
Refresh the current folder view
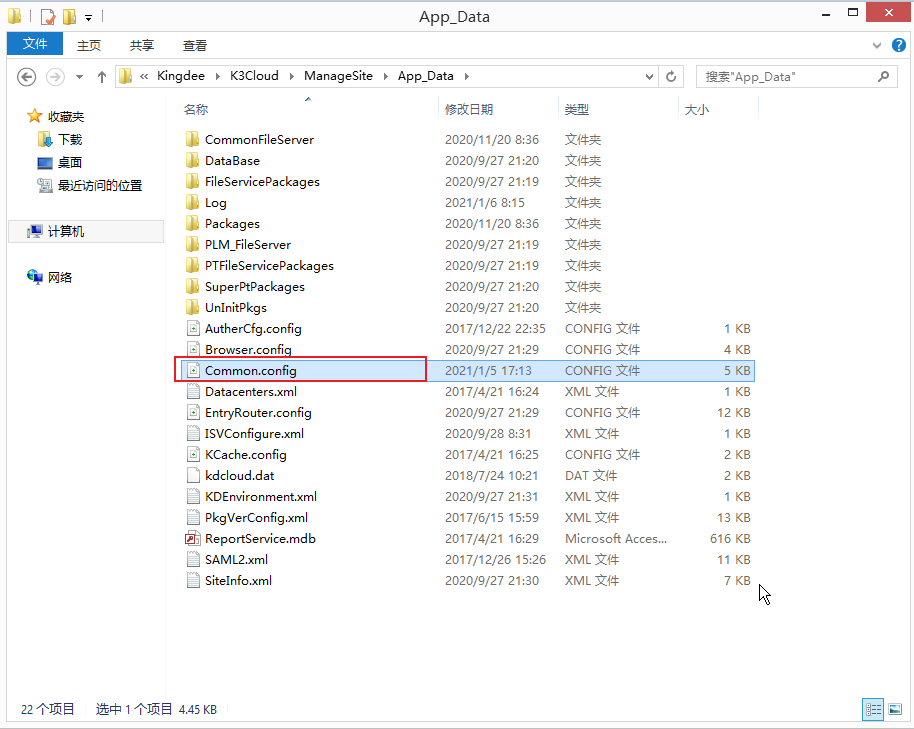click(671, 77)
